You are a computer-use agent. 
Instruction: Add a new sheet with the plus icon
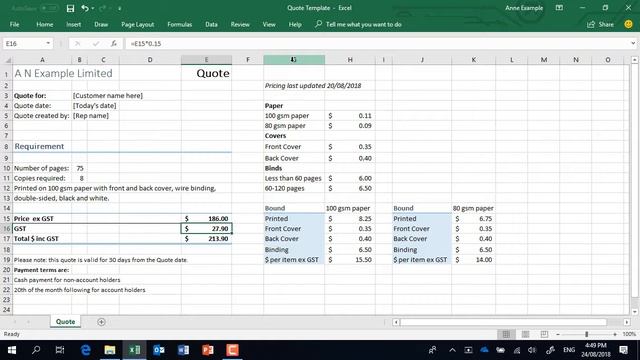click(101, 322)
